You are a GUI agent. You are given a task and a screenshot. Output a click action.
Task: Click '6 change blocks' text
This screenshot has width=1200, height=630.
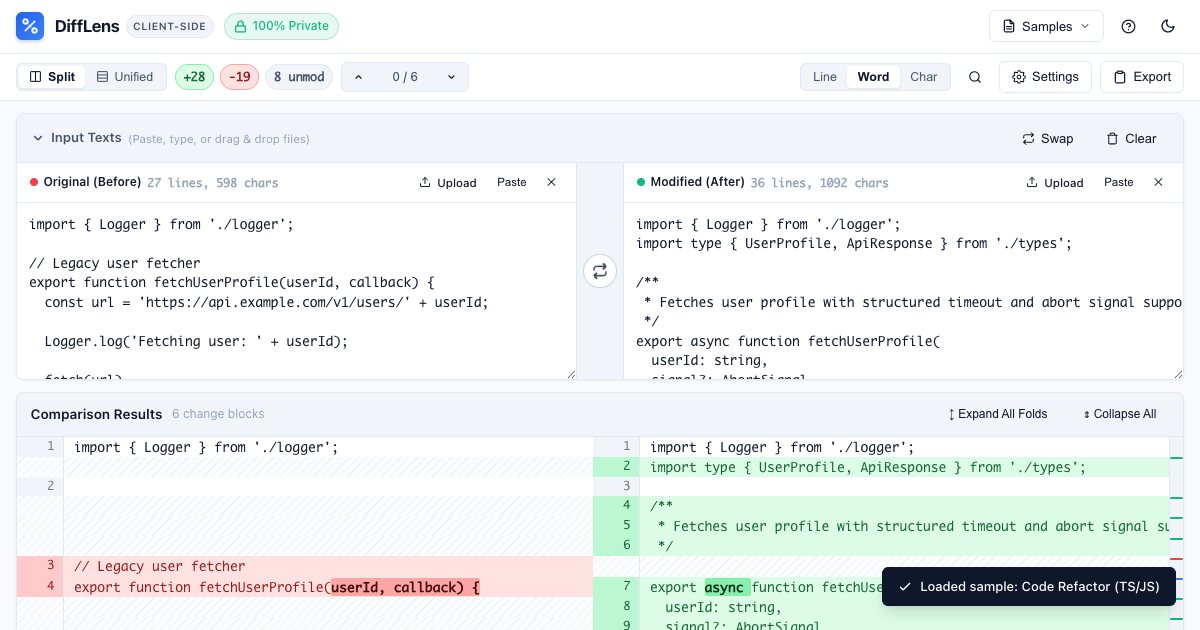[218, 414]
